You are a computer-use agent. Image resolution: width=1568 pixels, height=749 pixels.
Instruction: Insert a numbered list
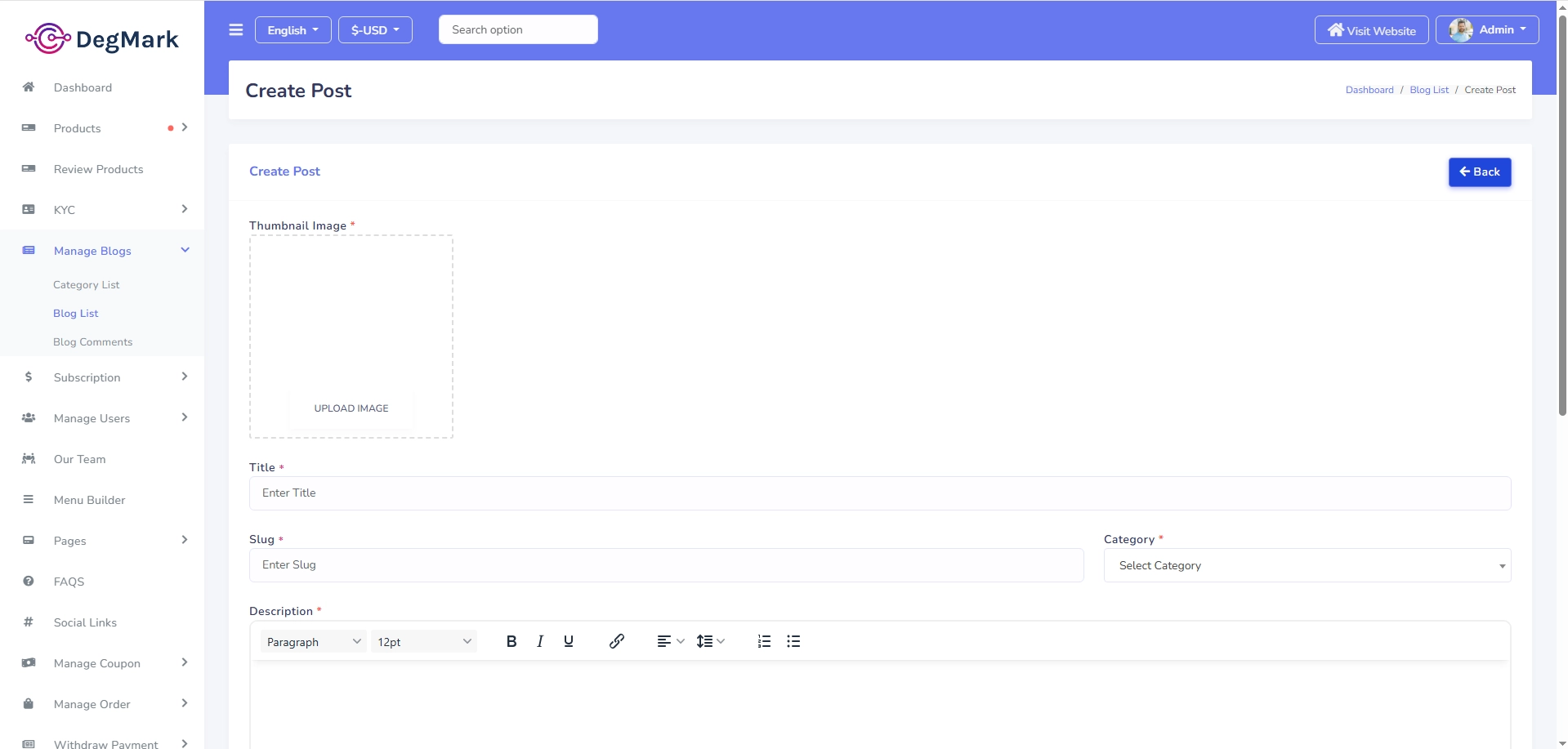(x=764, y=641)
